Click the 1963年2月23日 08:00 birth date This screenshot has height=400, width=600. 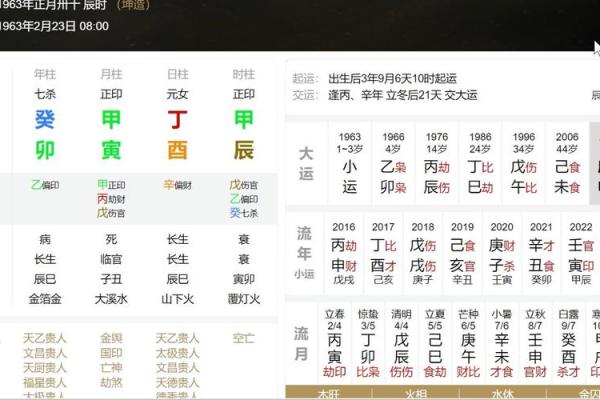point(54,26)
